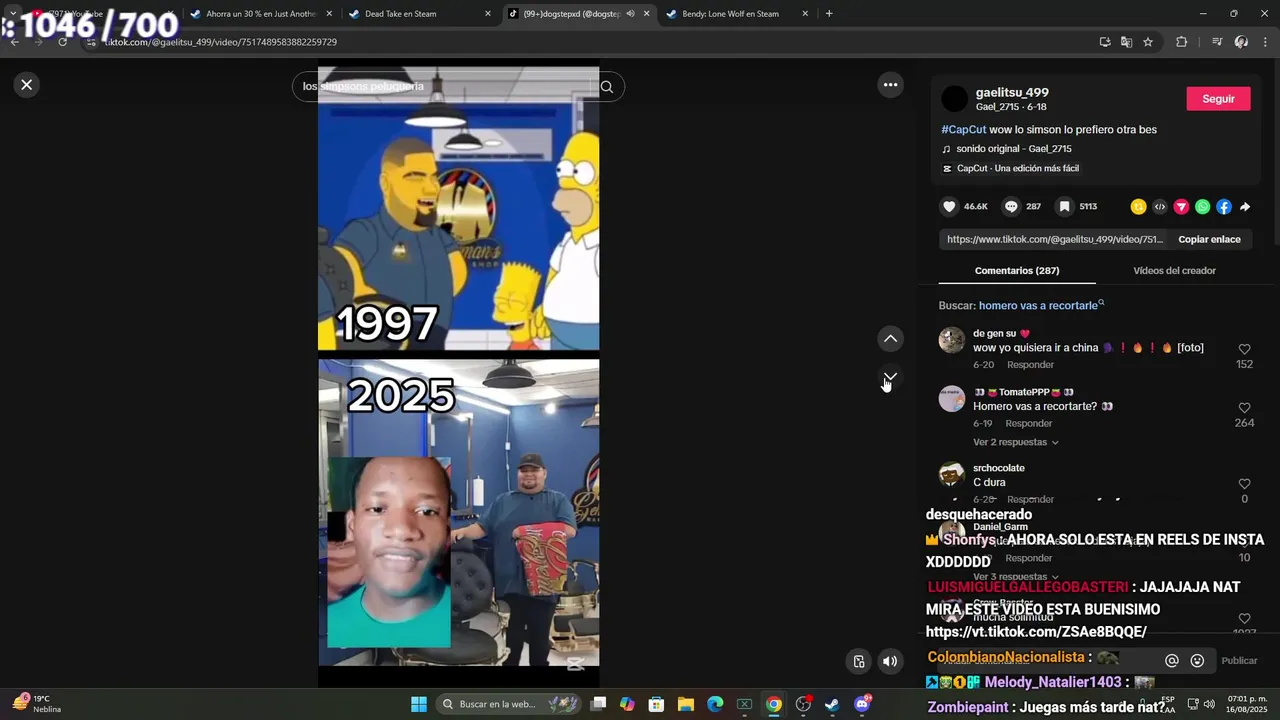Get embed code with the </> icon
Image resolution: width=1280 pixels, height=720 pixels.
1160,207
